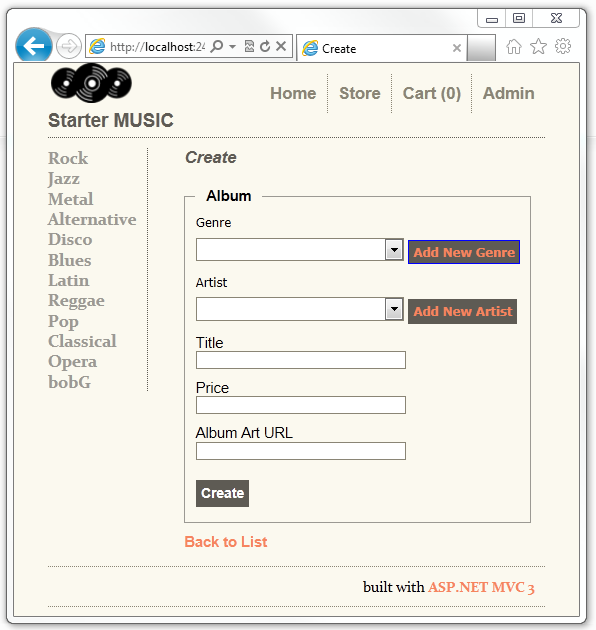
Task: Refresh the page with reload icon
Action: click(265, 46)
